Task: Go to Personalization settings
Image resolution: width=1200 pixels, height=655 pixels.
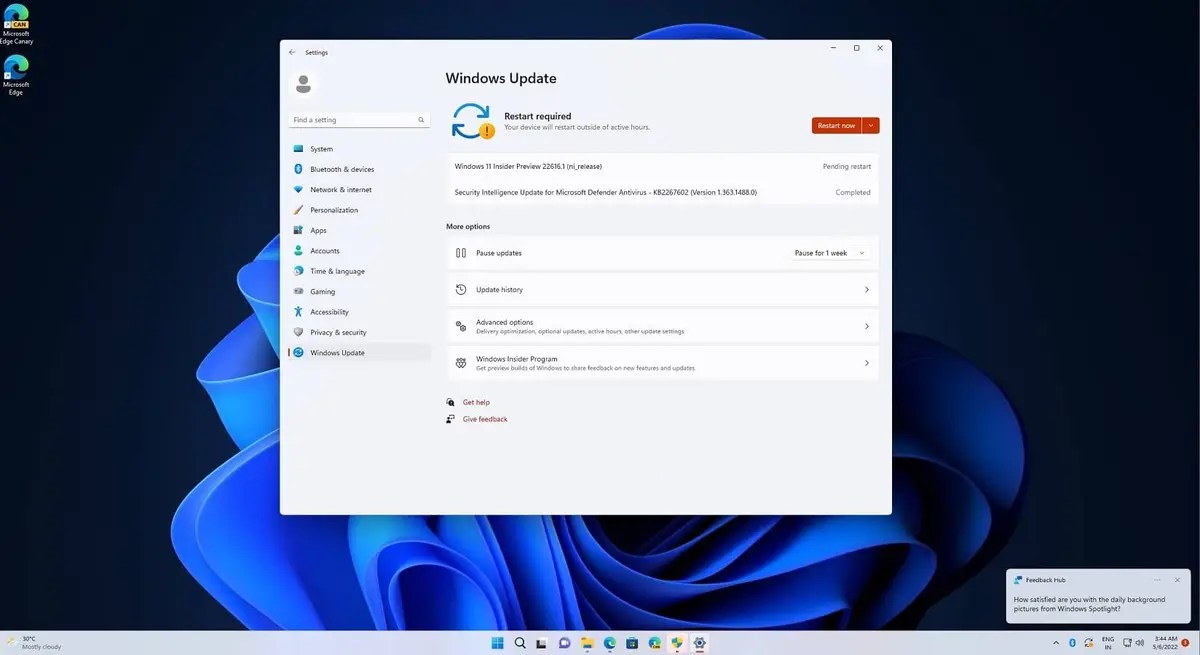Action: (x=331, y=210)
